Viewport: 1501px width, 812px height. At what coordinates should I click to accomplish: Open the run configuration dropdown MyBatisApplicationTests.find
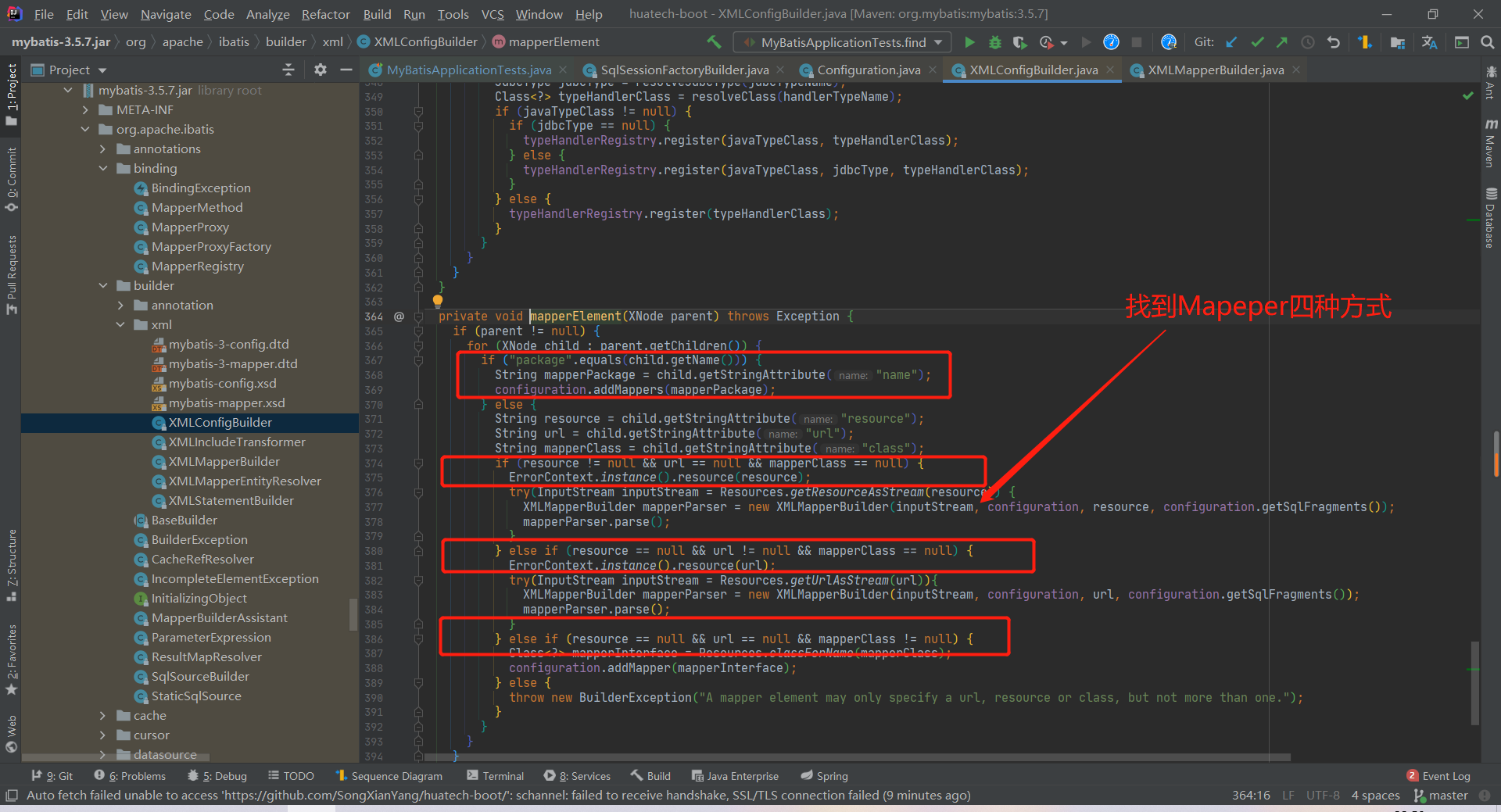coord(843,42)
